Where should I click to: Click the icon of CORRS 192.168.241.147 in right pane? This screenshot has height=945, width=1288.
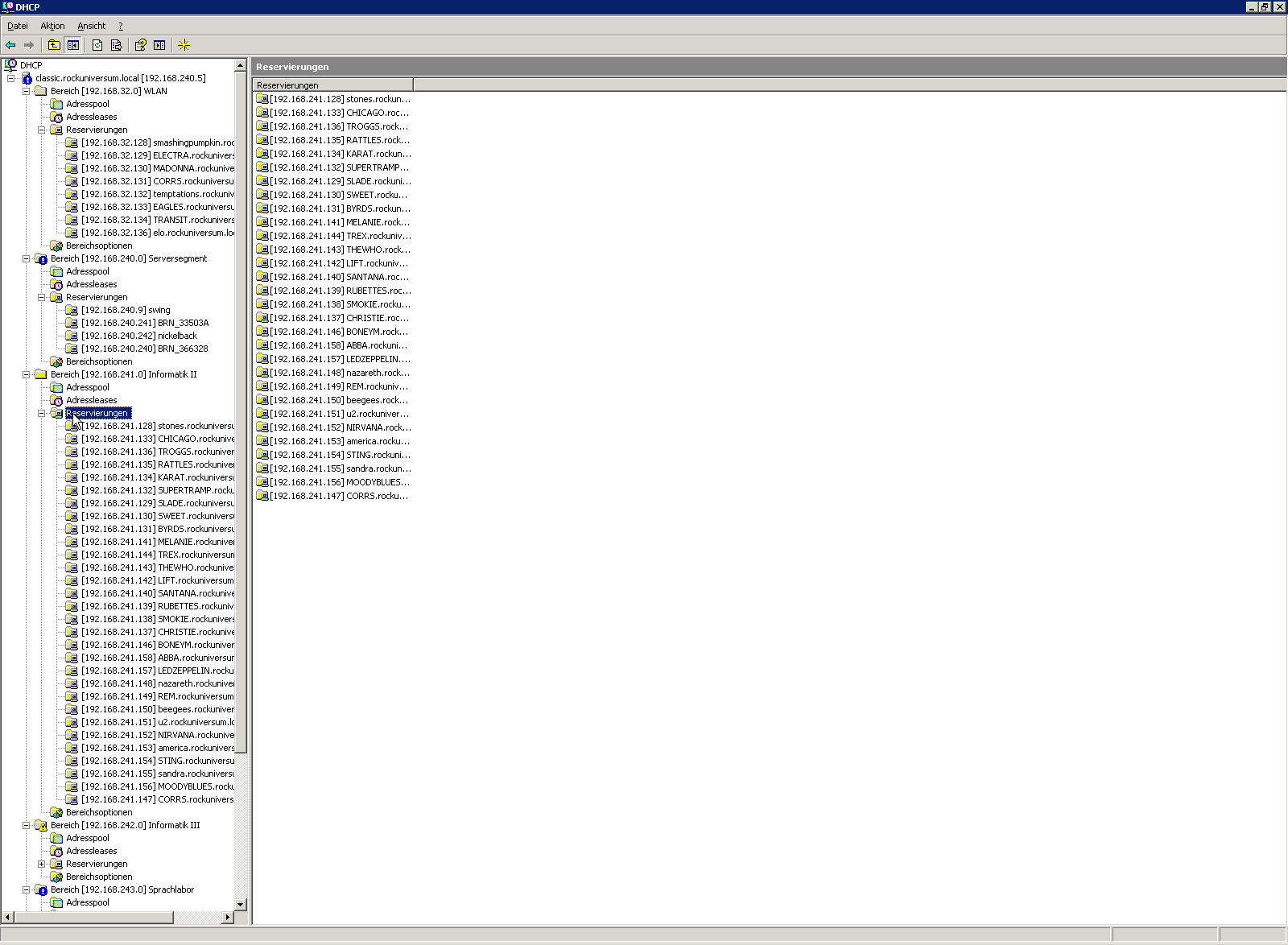[x=262, y=496]
